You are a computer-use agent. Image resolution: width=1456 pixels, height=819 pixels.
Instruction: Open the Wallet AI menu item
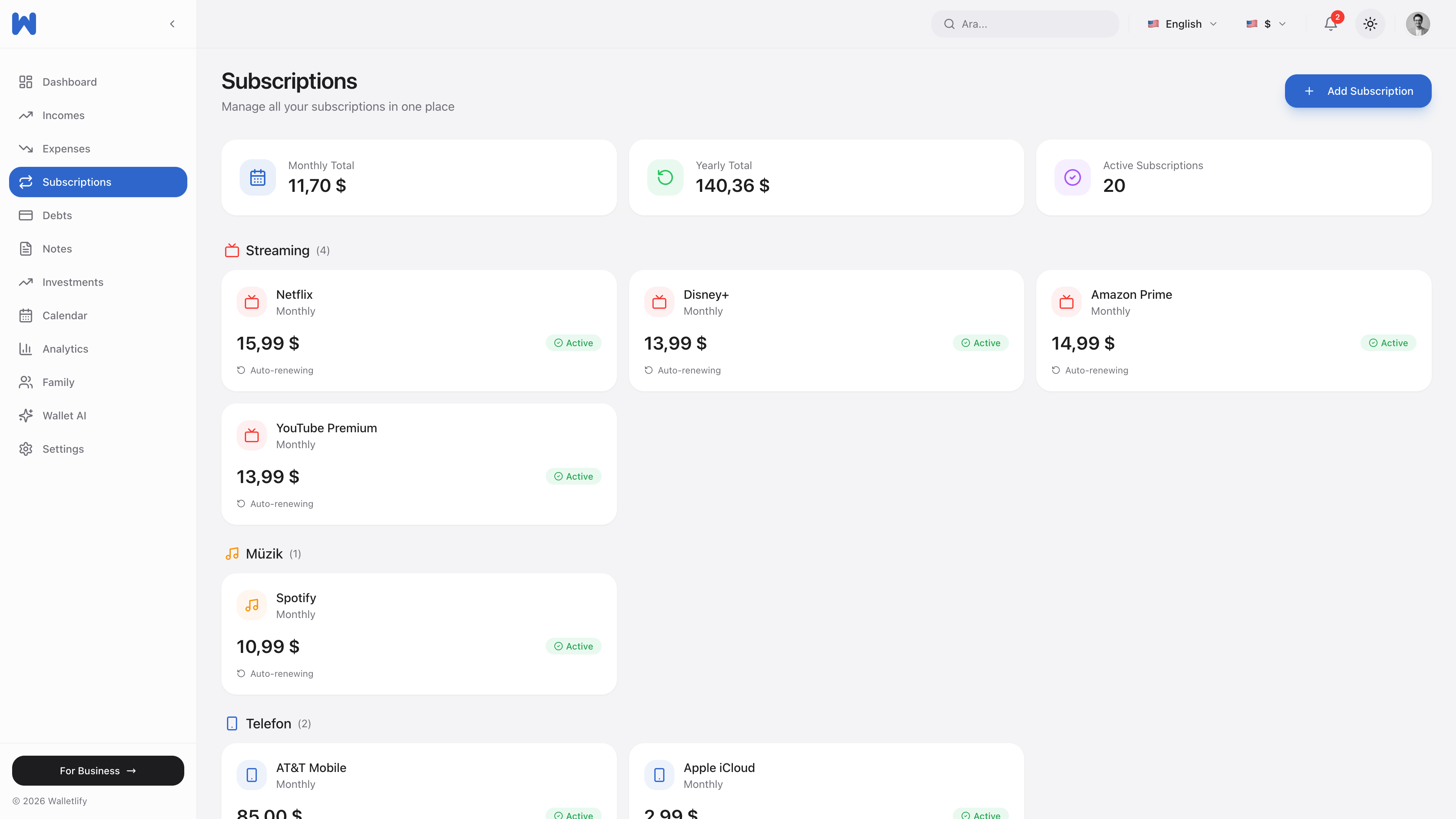click(64, 416)
